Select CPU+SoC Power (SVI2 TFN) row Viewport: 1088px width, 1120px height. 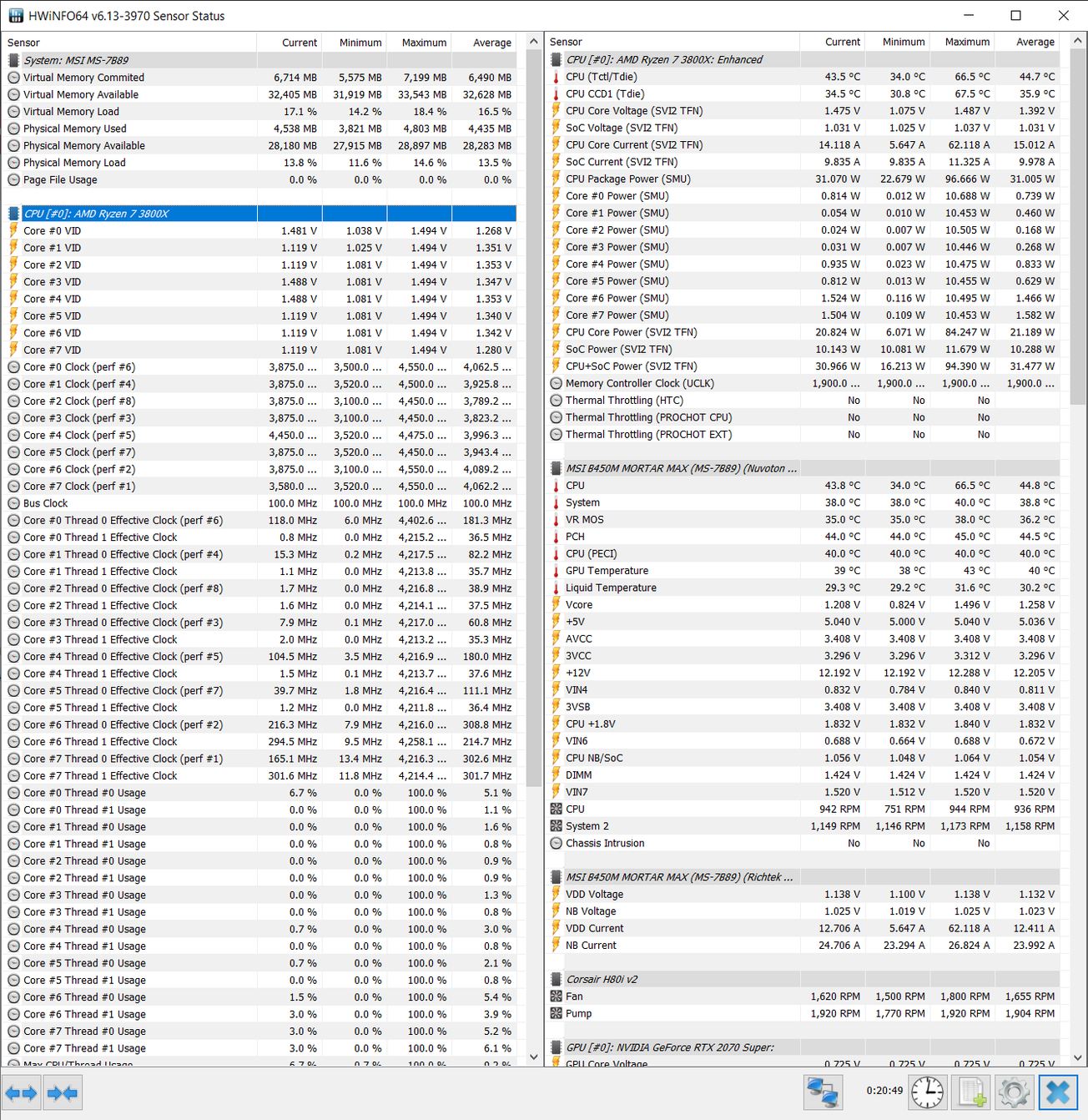pos(804,366)
